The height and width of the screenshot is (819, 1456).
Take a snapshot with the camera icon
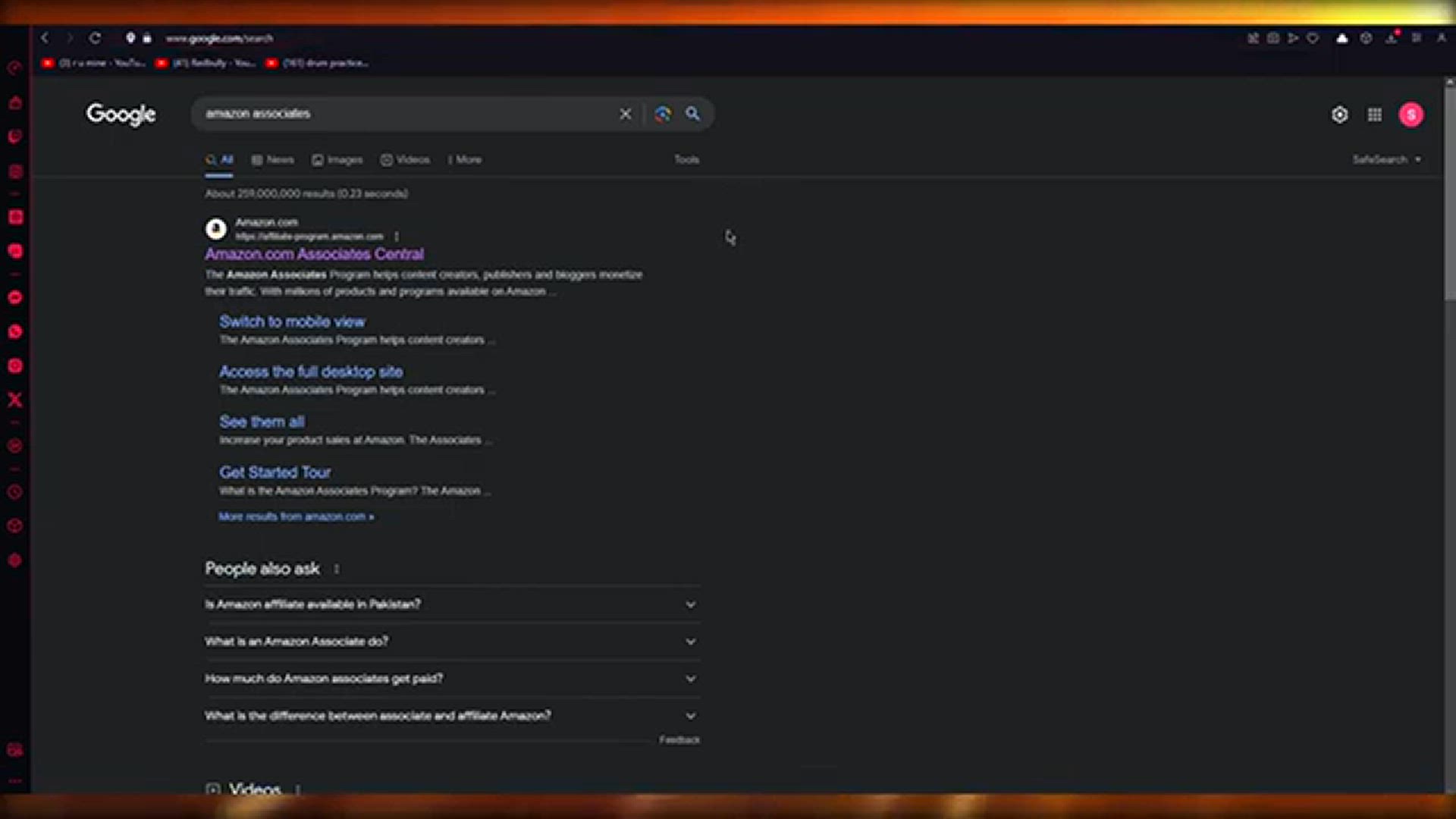(1273, 38)
